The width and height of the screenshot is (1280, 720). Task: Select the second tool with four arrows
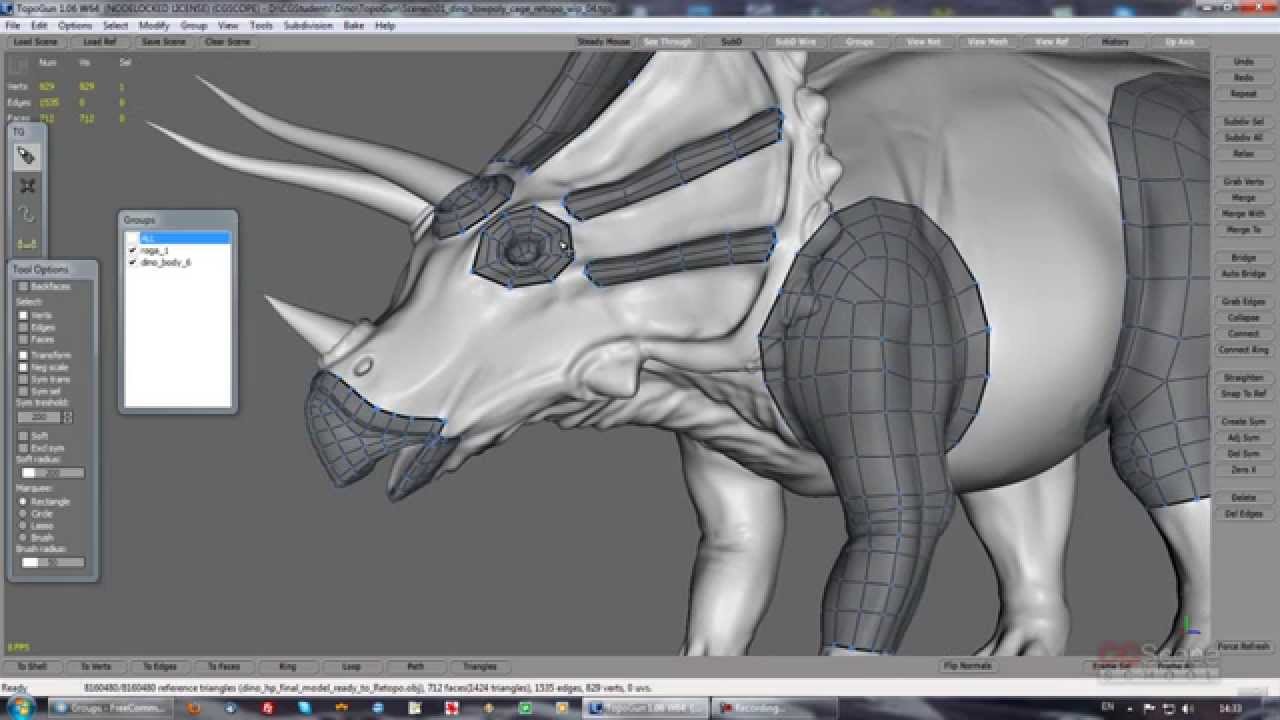(26, 186)
